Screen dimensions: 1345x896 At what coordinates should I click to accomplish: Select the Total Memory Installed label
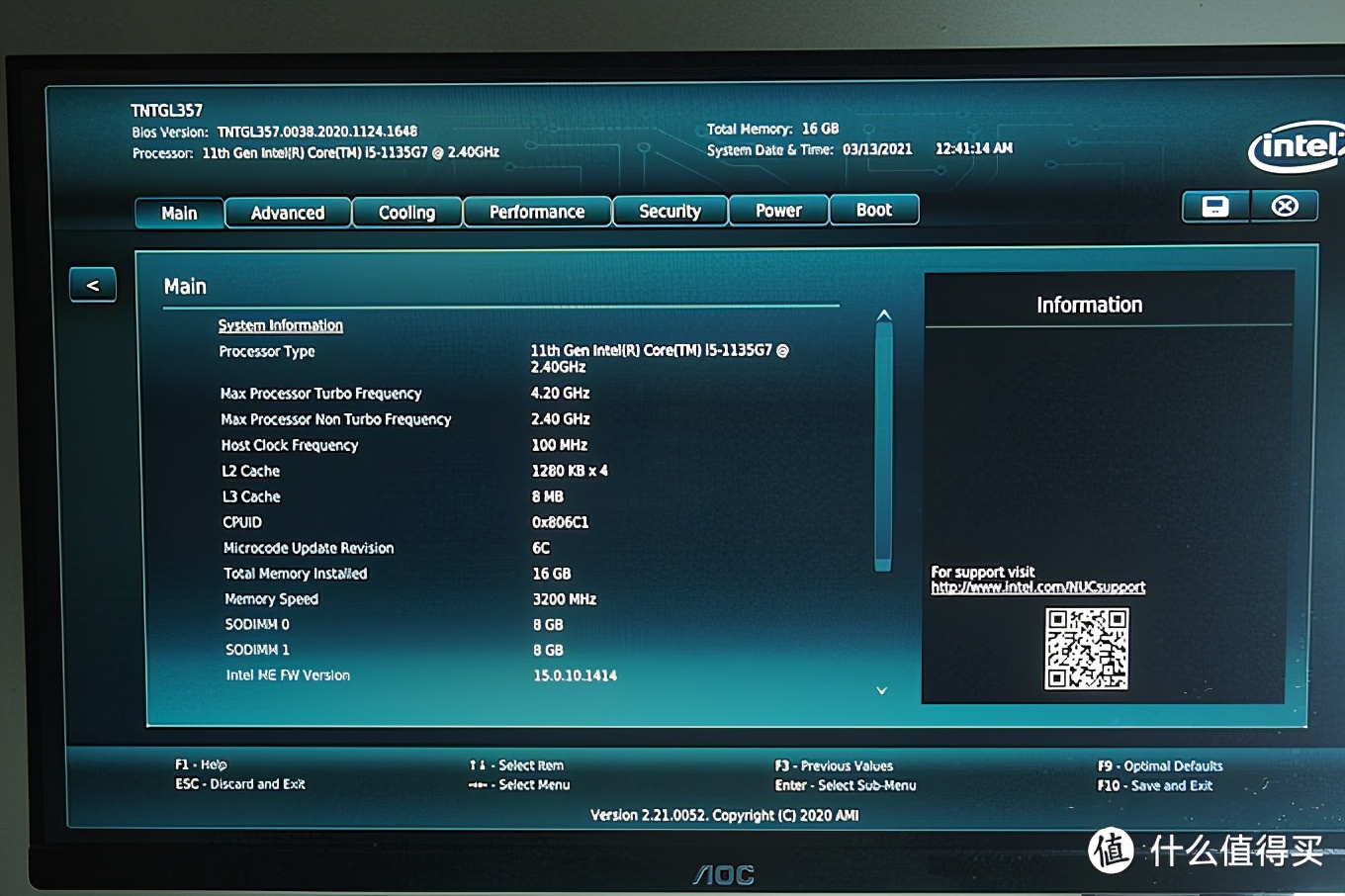(296, 574)
